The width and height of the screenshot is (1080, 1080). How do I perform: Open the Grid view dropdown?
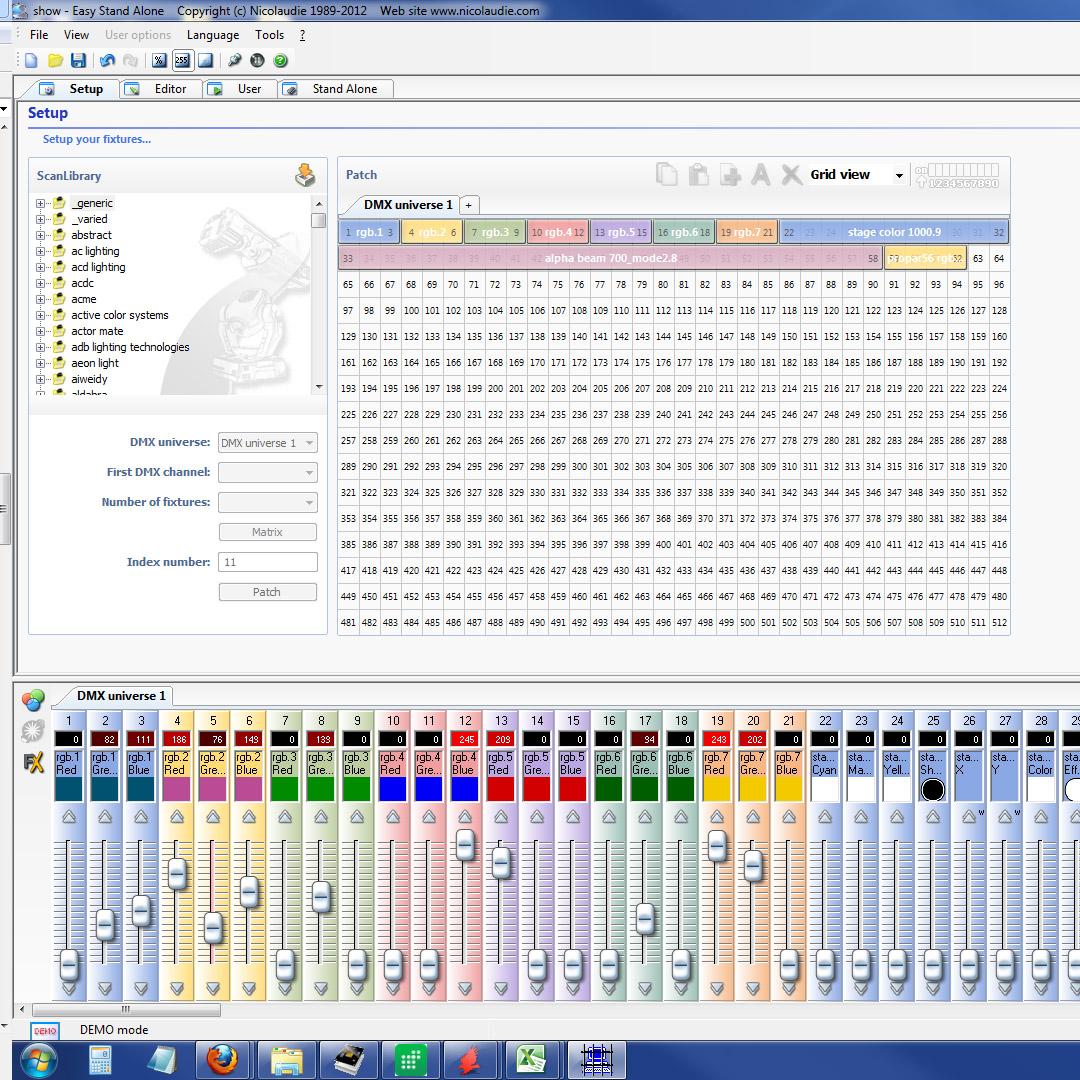898,175
